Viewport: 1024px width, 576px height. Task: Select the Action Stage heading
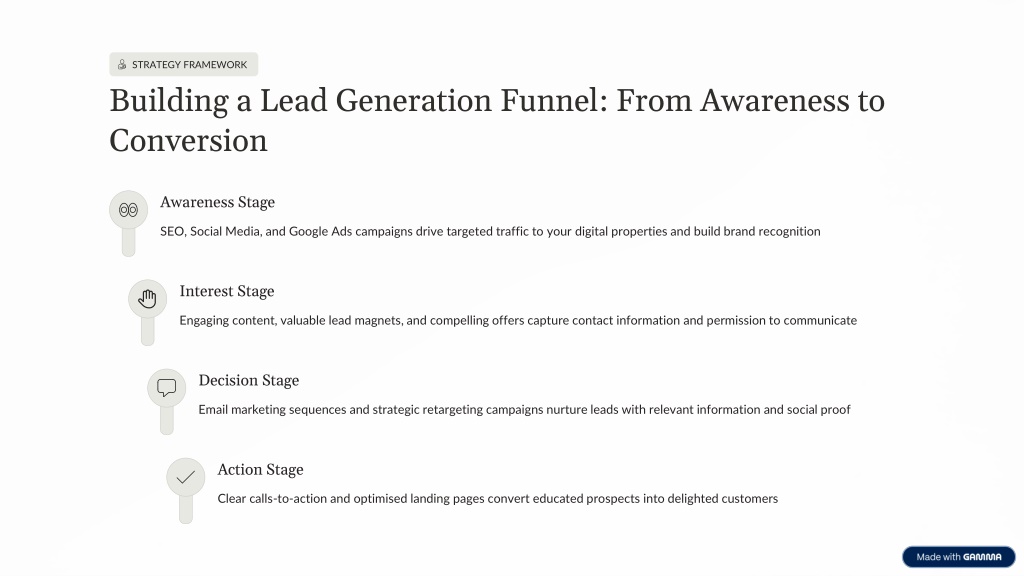click(260, 469)
